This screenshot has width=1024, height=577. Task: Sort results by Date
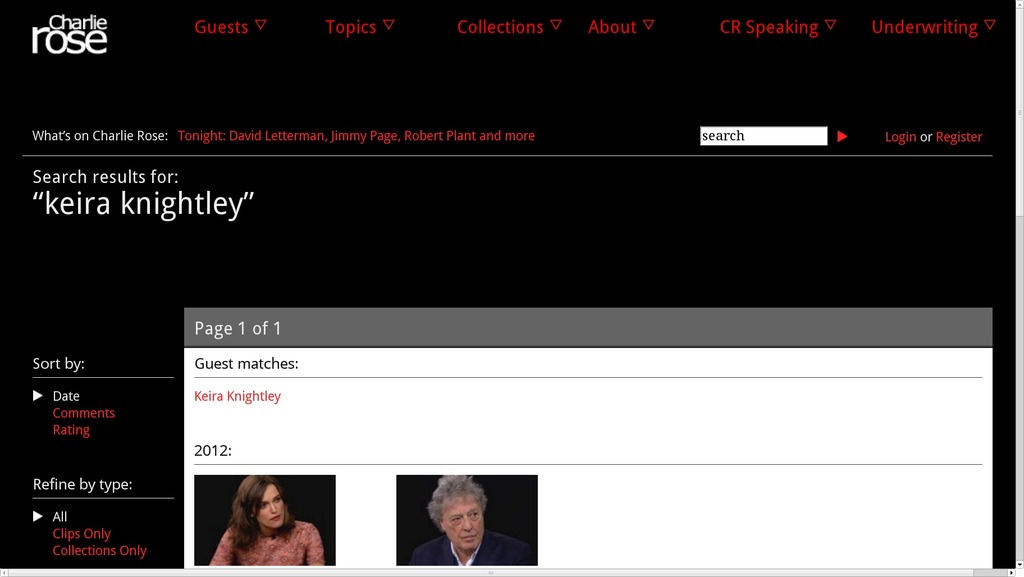66,396
